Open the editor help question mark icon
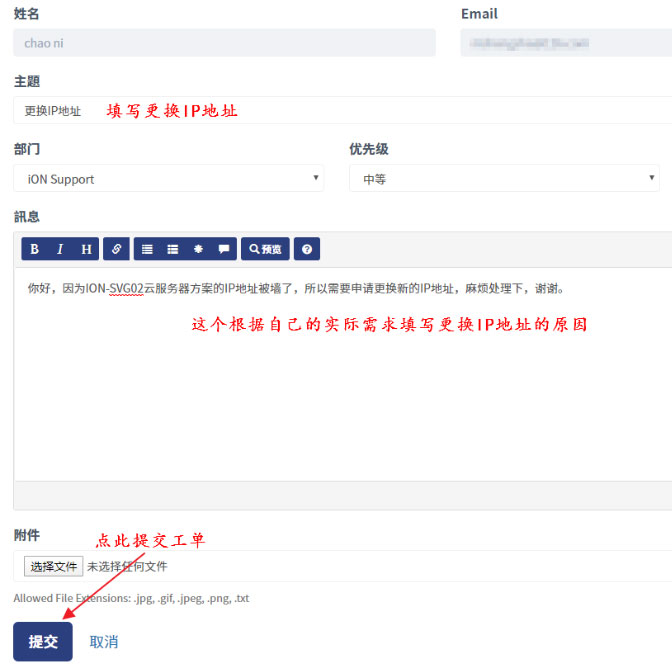The height and width of the screenshot is (668, 672). point(307,249)
